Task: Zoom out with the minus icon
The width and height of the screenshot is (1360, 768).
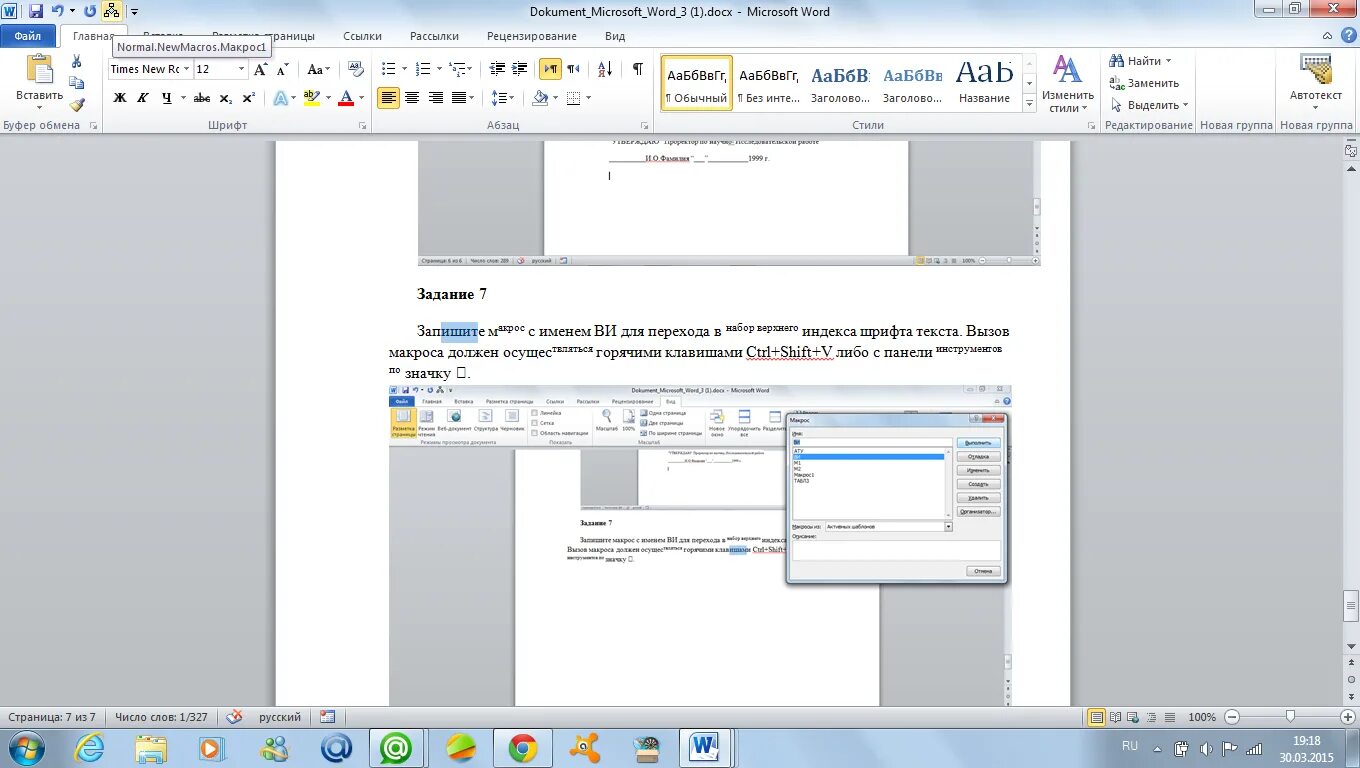Action: 1230,717
